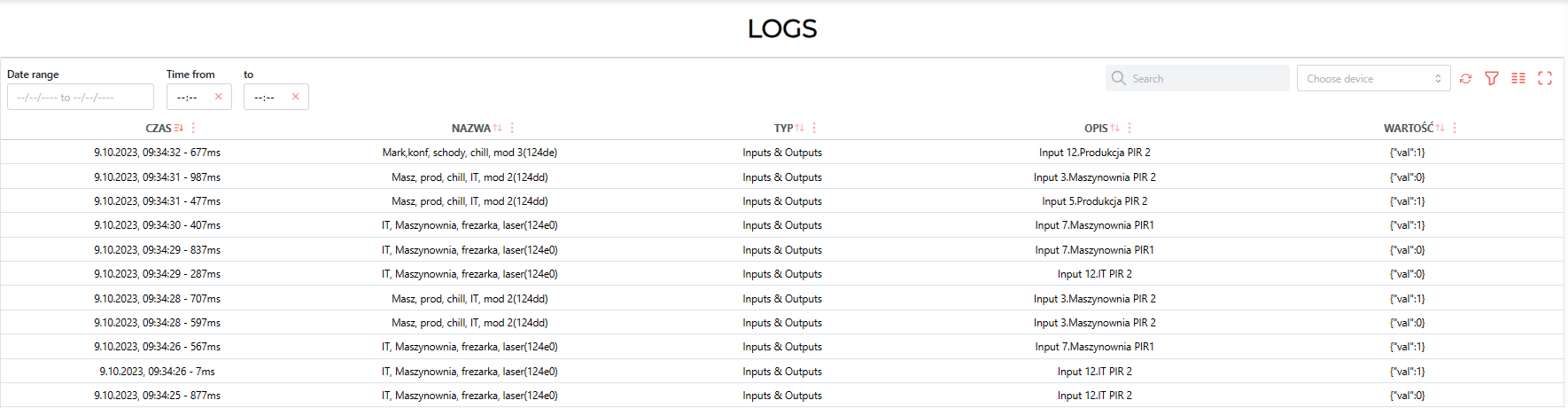The image size is (1568, 408).
Task: Open CZAS column options menu
Action: 193,128
